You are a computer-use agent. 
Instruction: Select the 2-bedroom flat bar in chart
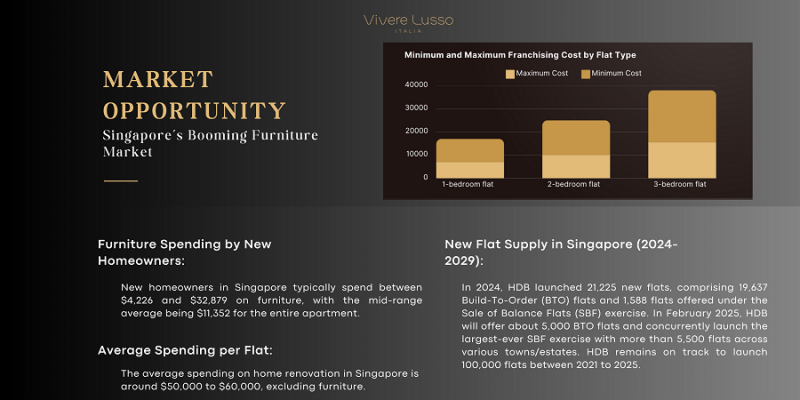tap(576, 149)
